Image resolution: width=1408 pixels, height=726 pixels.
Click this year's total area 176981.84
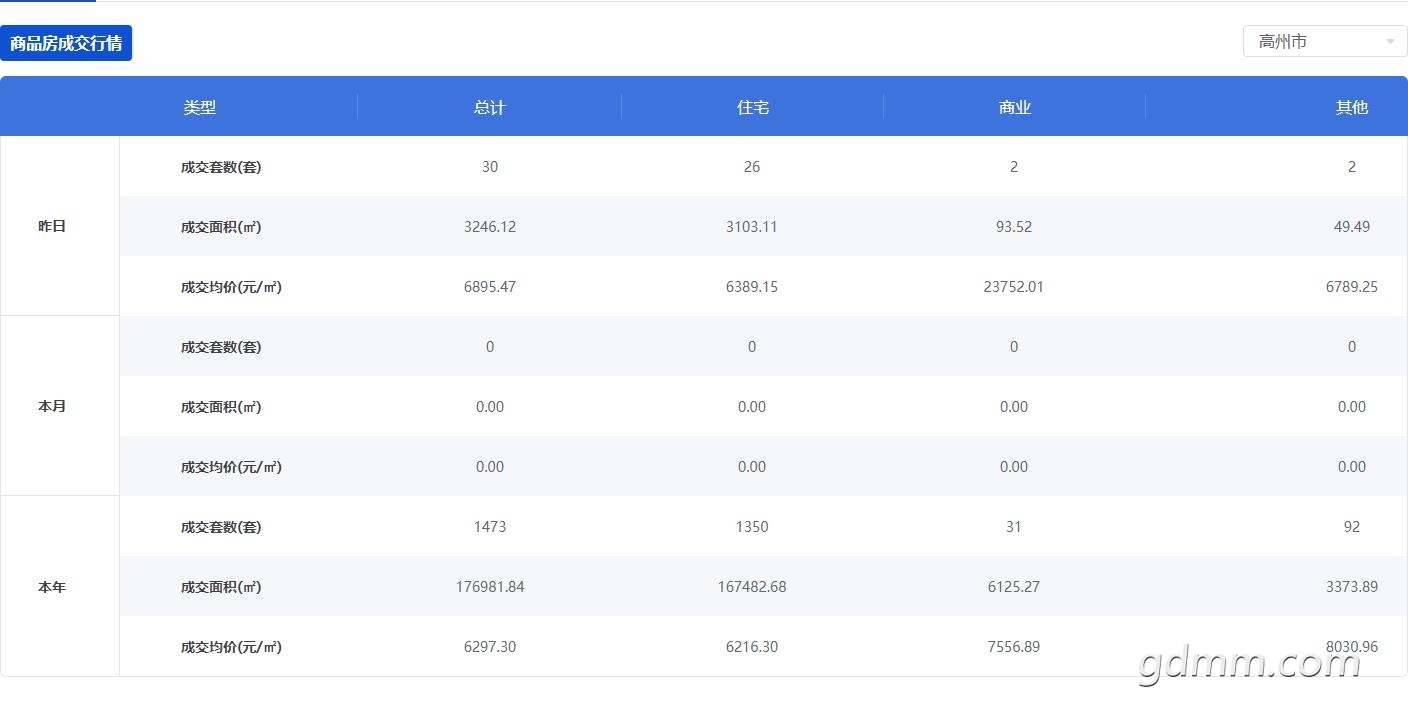(490, 587)
